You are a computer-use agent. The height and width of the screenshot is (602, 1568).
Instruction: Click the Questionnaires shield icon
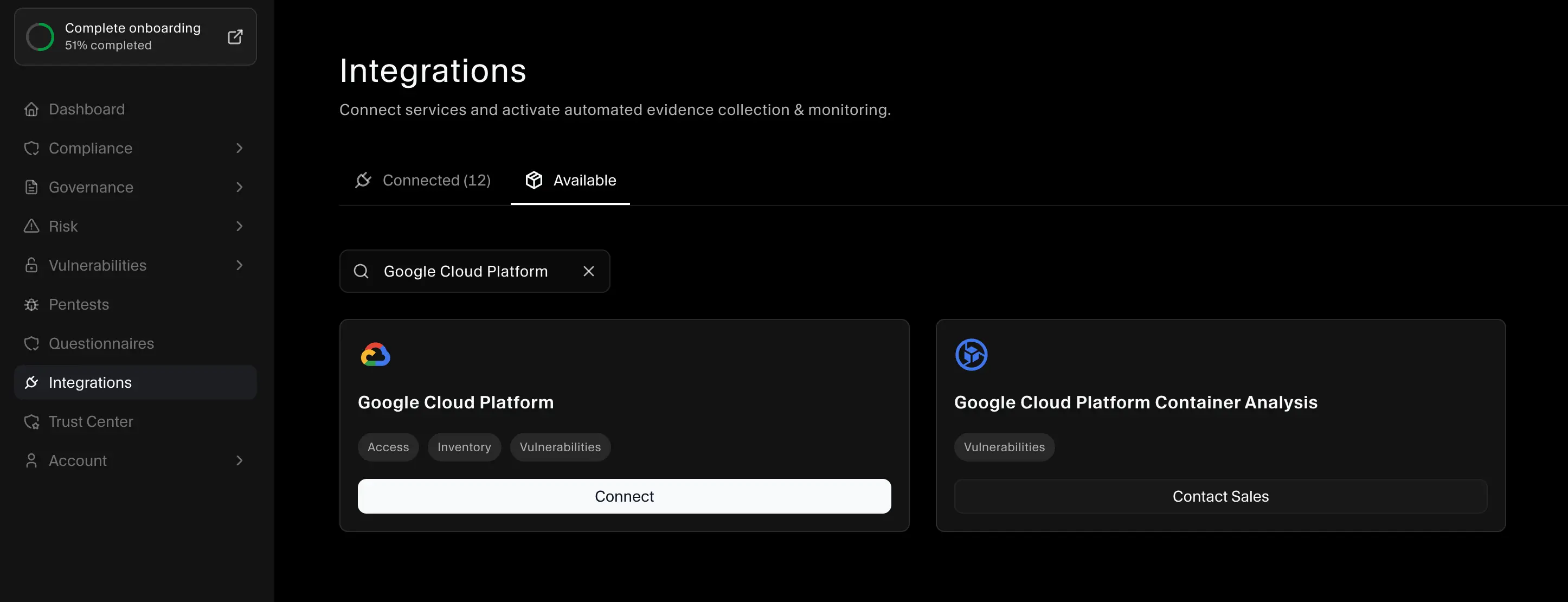(31, 343)
